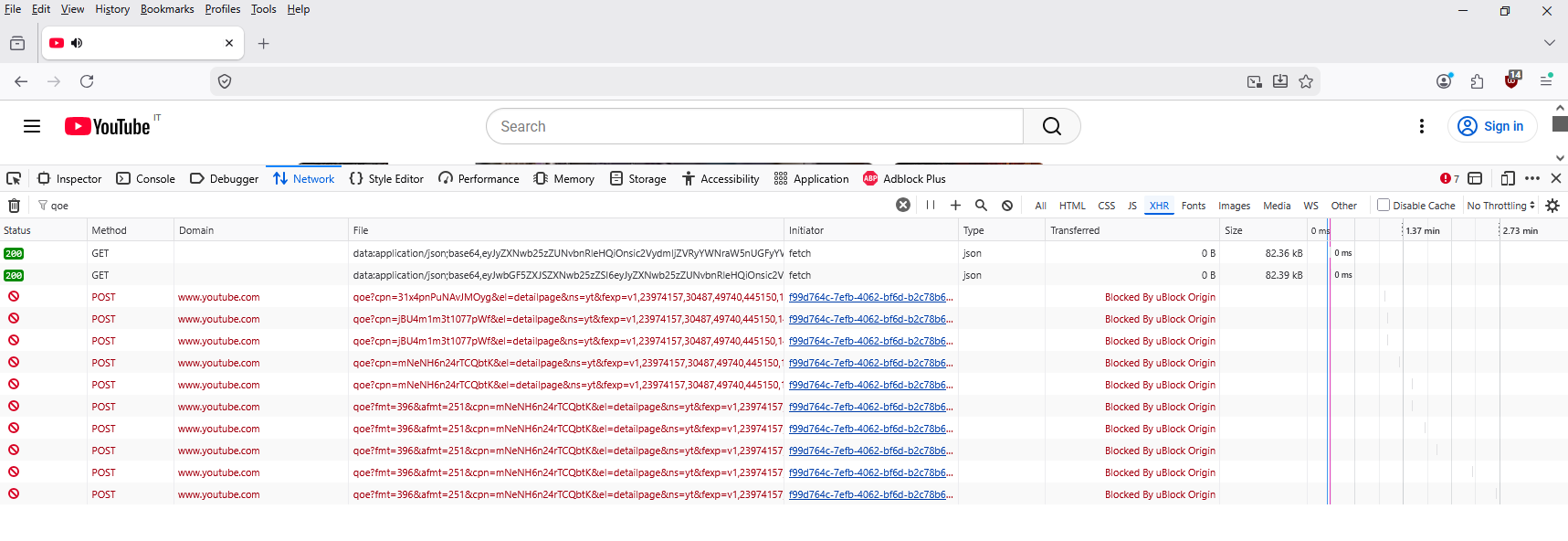Activate the element picker tool

coord(14,179)
